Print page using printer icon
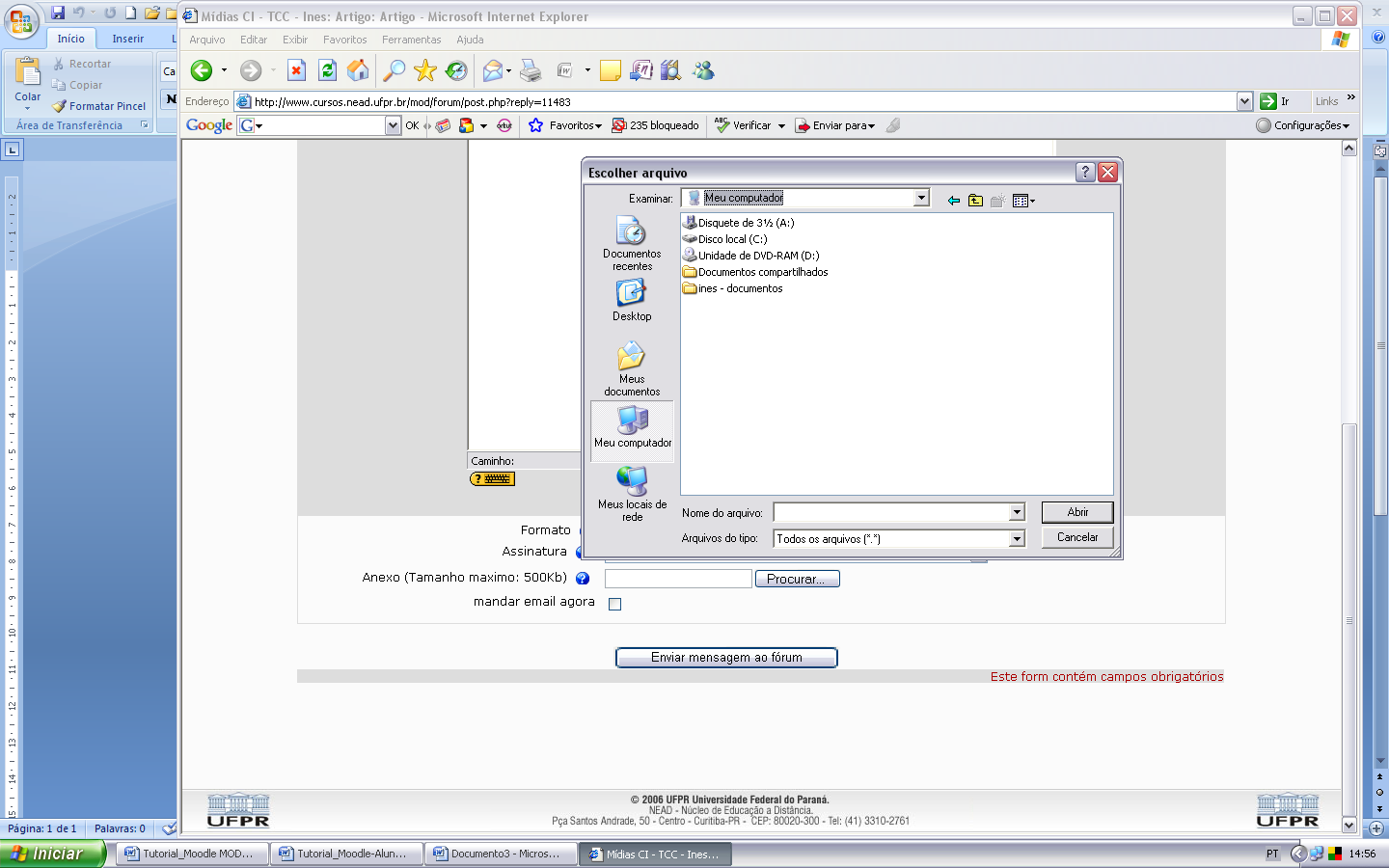Image resolution: width=1389 pixels, height=868 pixels. pos(531,70)
